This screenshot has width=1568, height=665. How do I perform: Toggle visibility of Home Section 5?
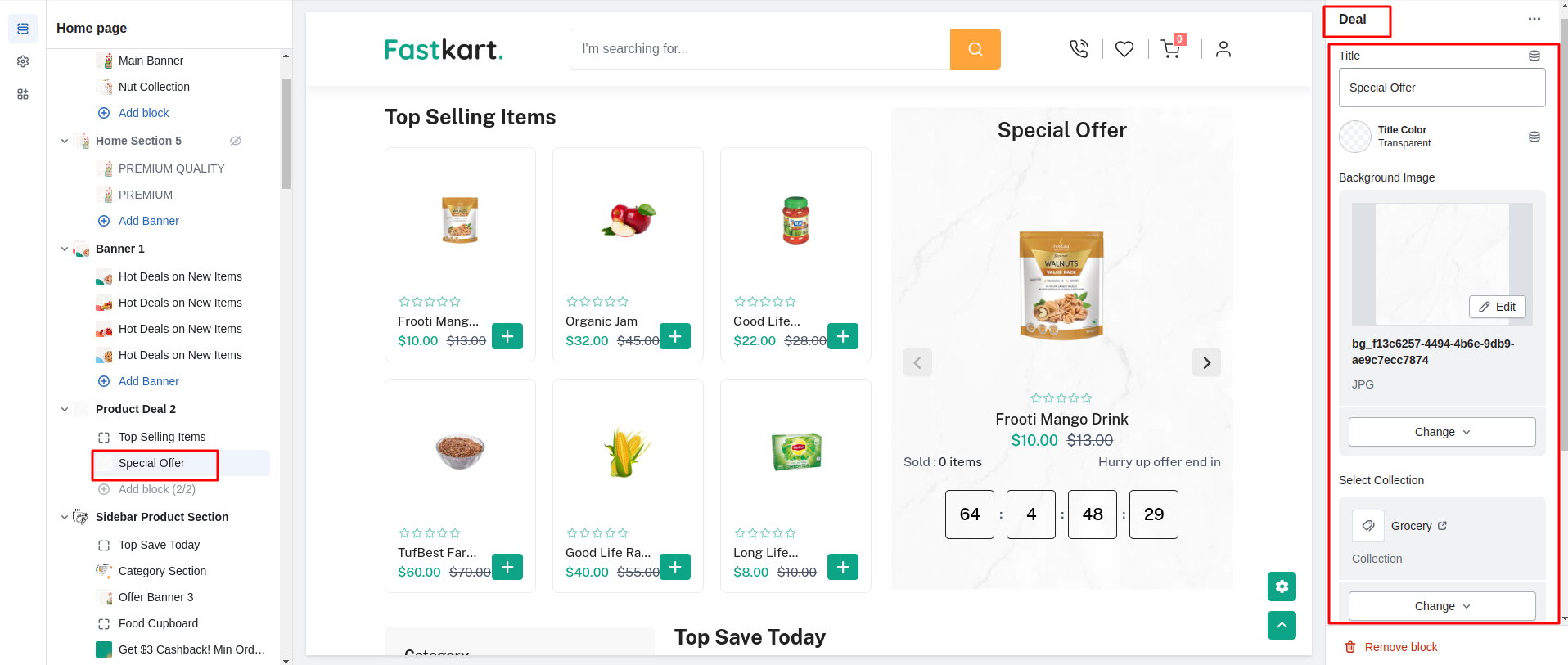click(236, 141)
